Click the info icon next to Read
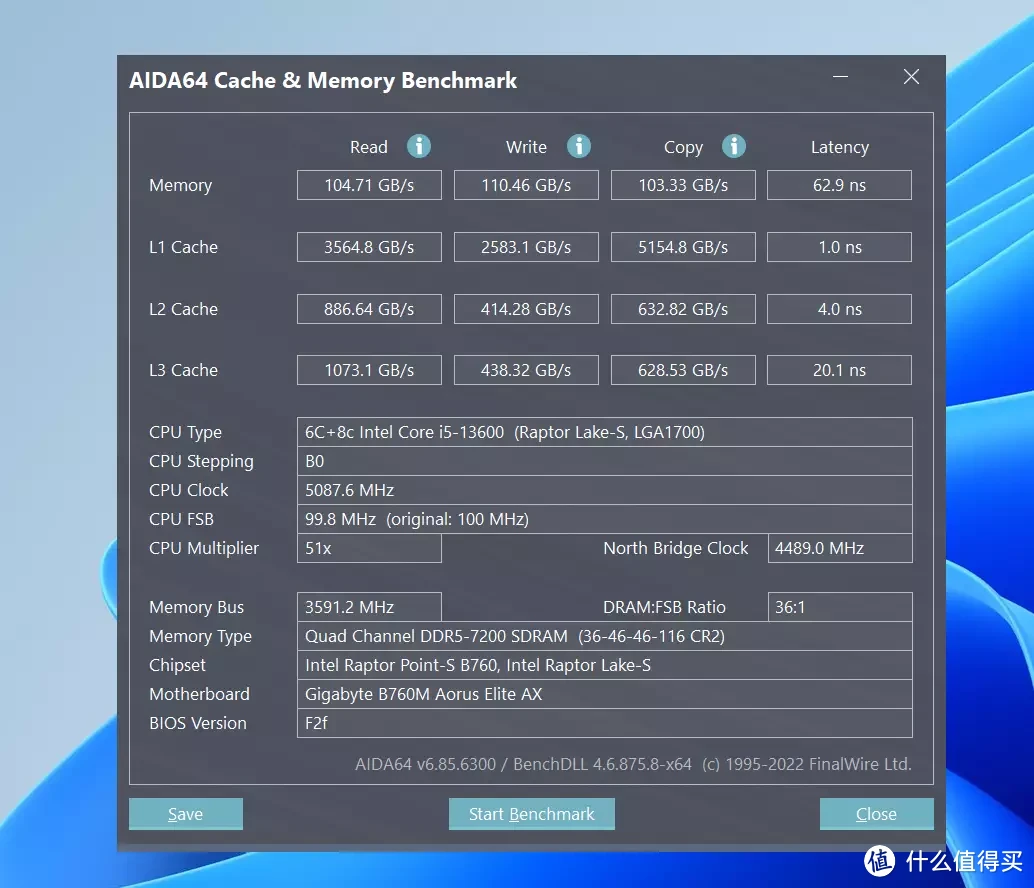The image size is (1034, 888). pos(419,146)
